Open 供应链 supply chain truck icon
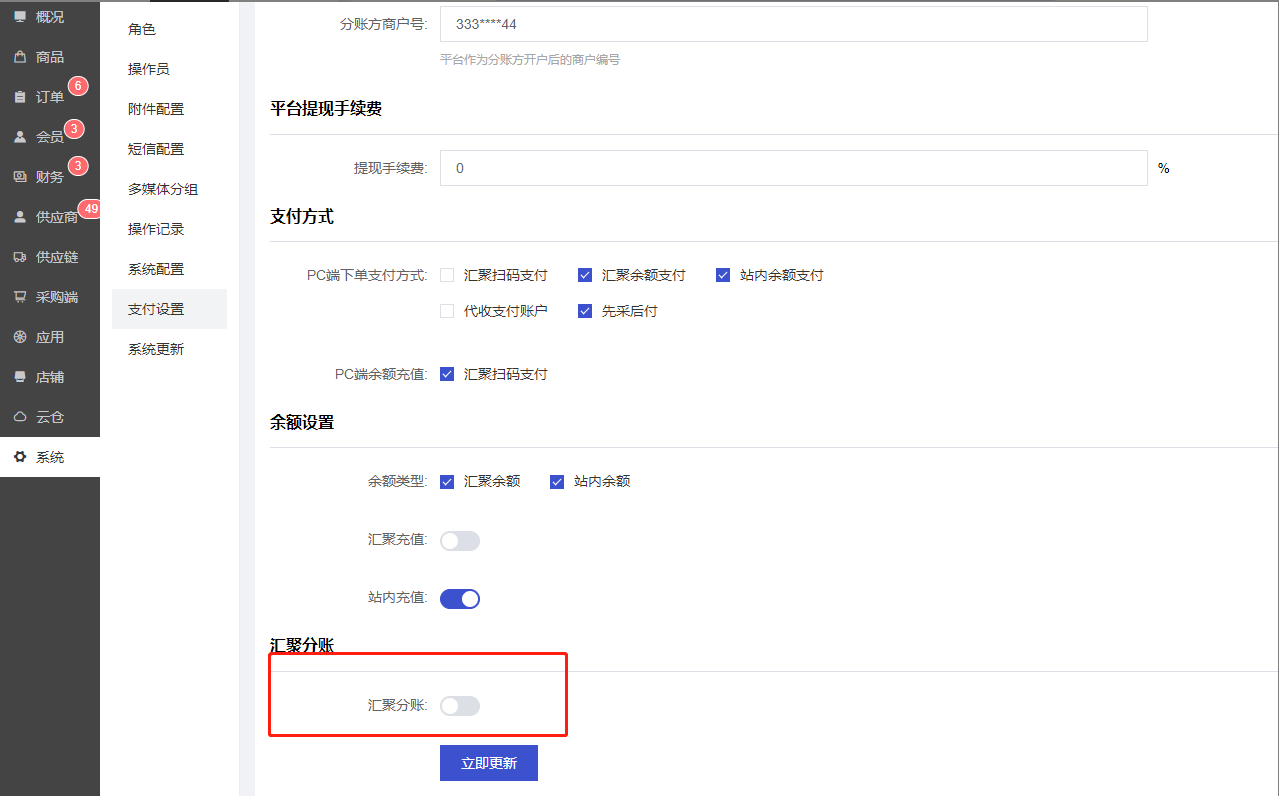The height and width of the screenshot is (796, 1279). 20,257
